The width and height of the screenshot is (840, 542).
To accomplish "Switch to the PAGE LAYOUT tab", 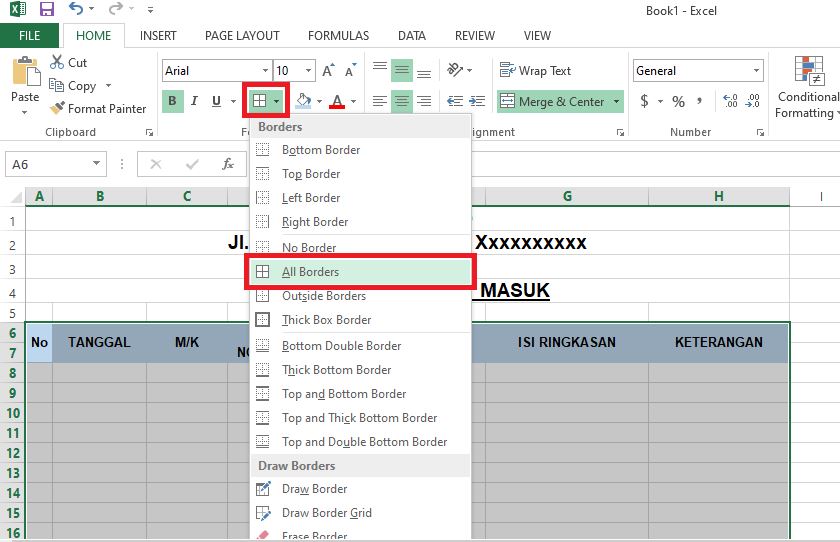I will [x=242, y=36].
